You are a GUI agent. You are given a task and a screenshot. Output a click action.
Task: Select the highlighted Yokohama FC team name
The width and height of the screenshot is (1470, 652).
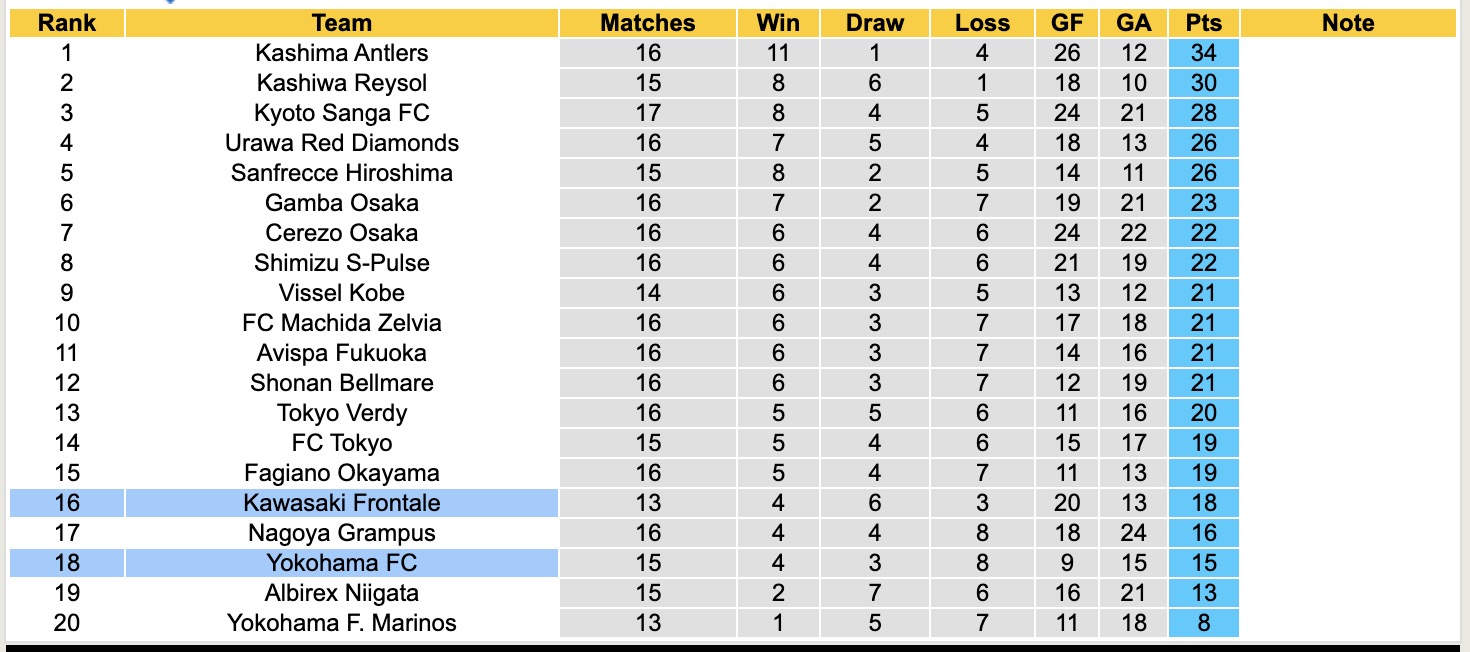pos(341,563)
